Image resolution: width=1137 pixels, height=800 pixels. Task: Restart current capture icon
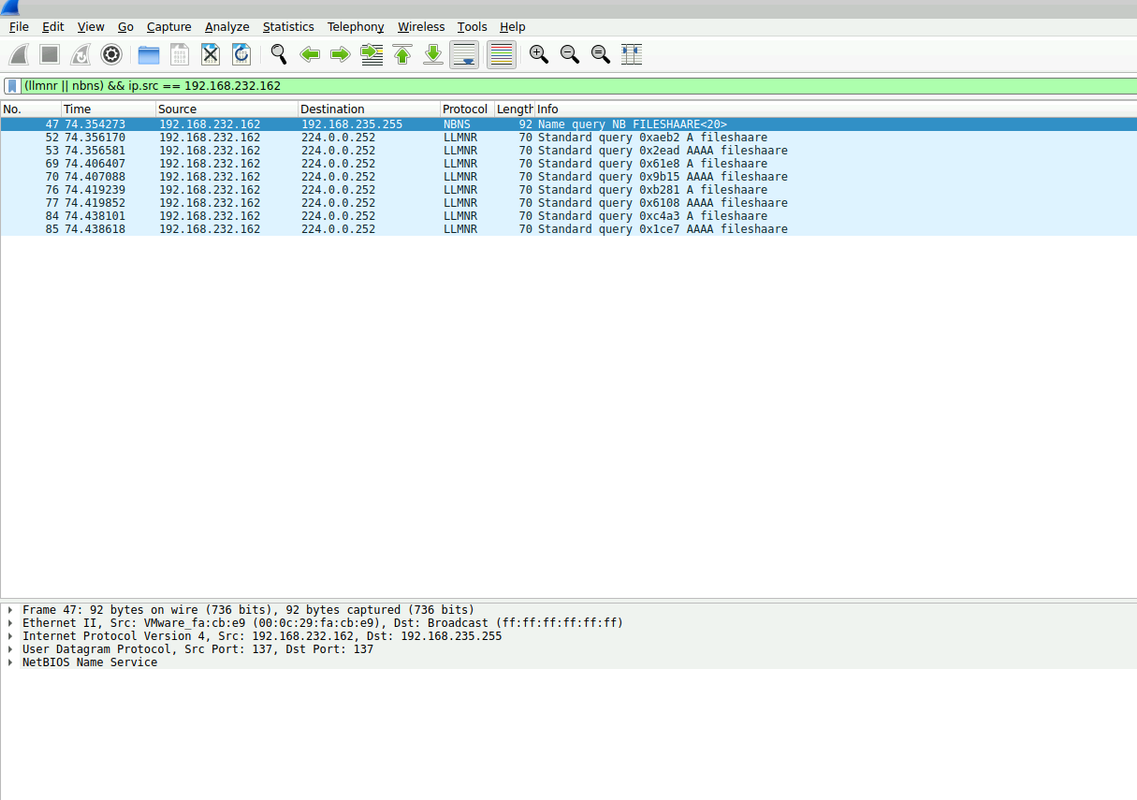[x=80, y=54]
